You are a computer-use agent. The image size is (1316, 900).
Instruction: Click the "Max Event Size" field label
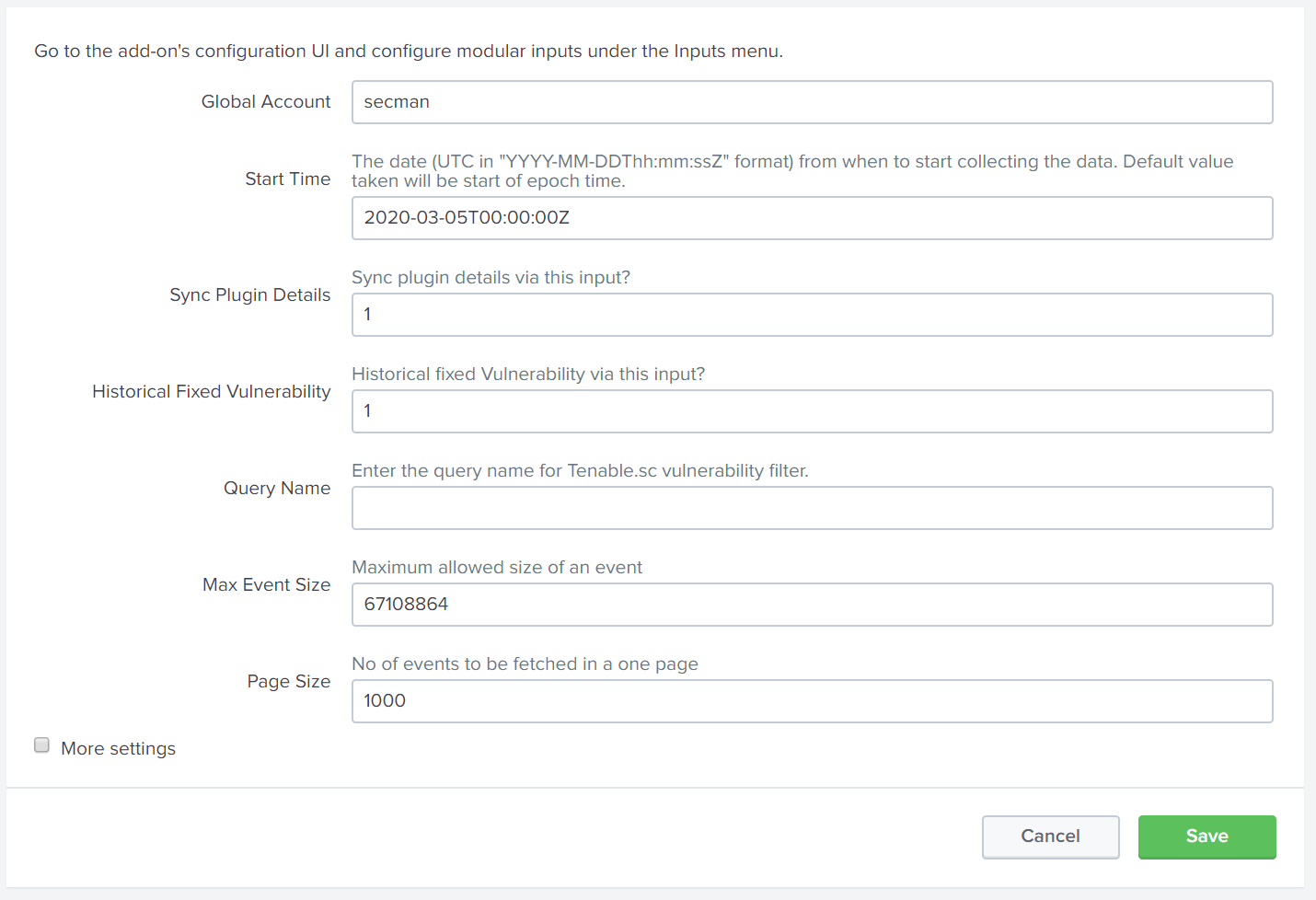tap(266, 585)
